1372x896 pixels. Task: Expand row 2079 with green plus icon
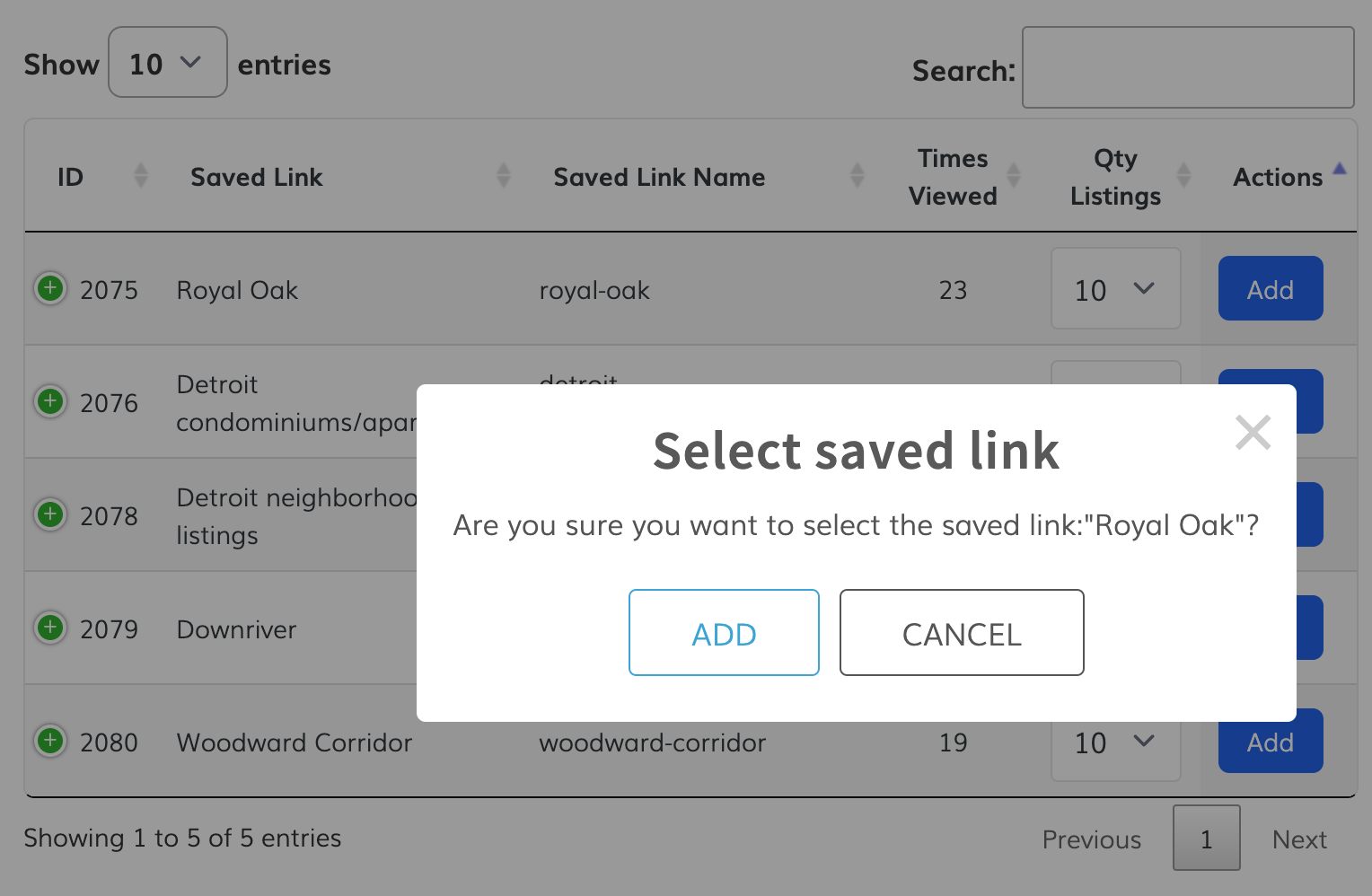(50, 628)
